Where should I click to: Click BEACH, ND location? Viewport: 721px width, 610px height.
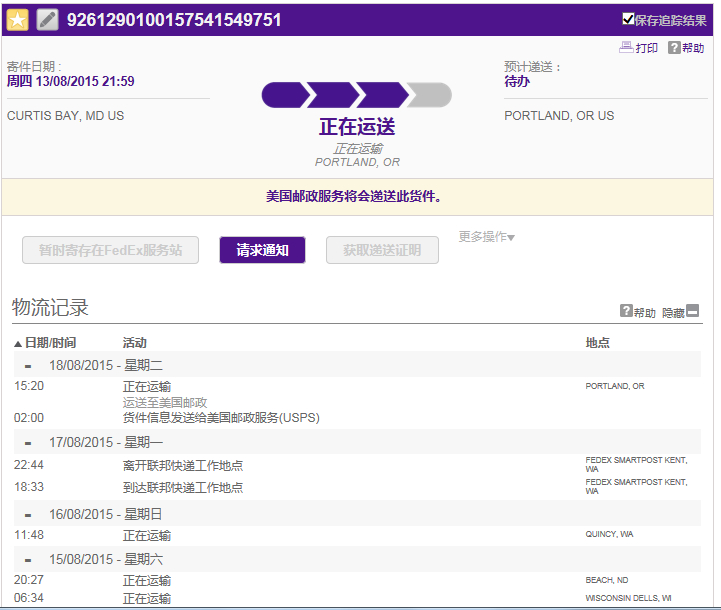607,580
